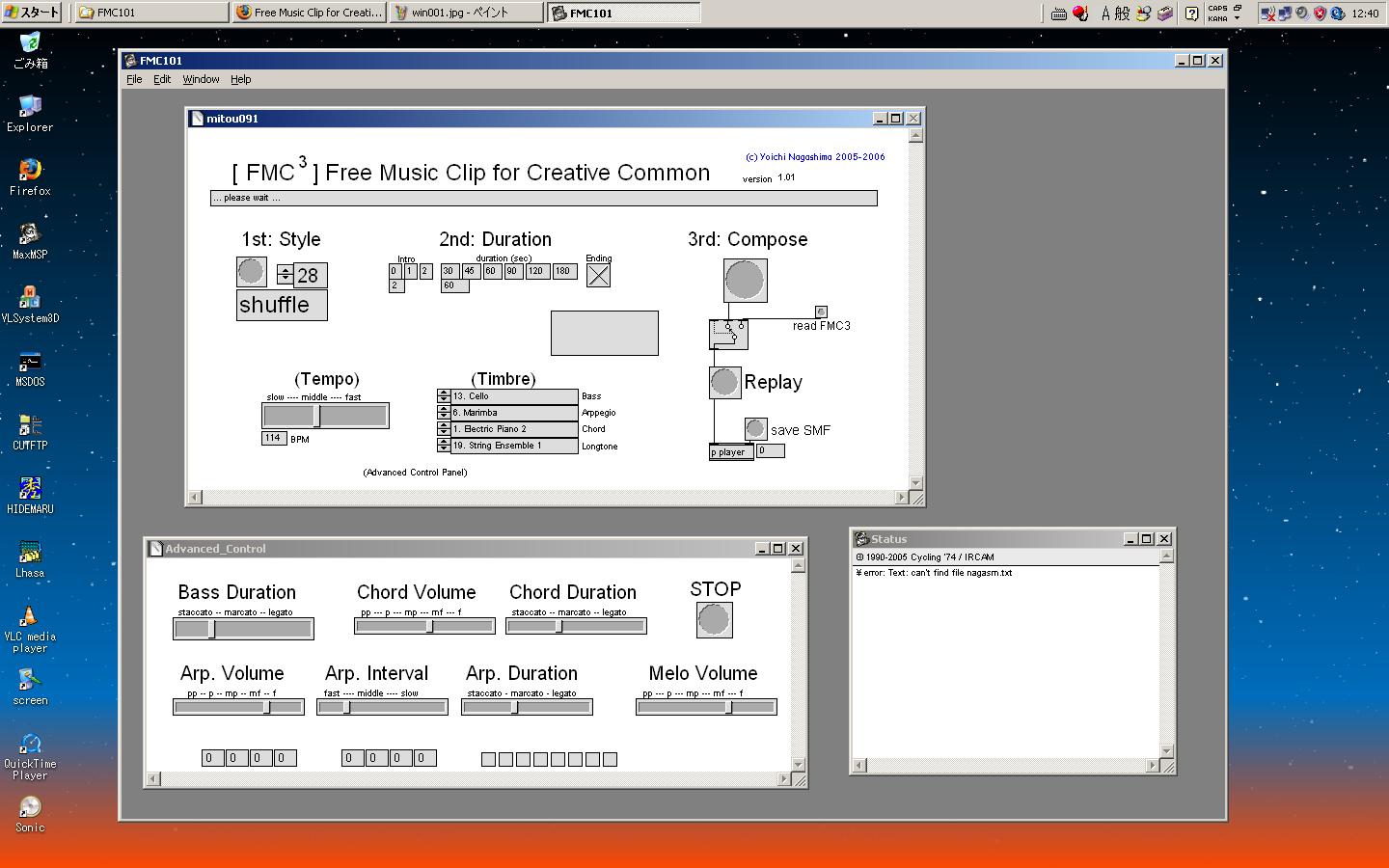This screenshot has height=868, width=1389.
Task: Open the Chord timbre menu showing Electric Piano 2
Action: [507, 429]
